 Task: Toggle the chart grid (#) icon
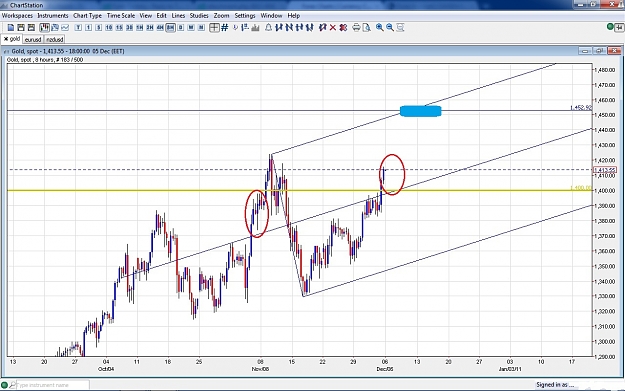pos(225,28)
